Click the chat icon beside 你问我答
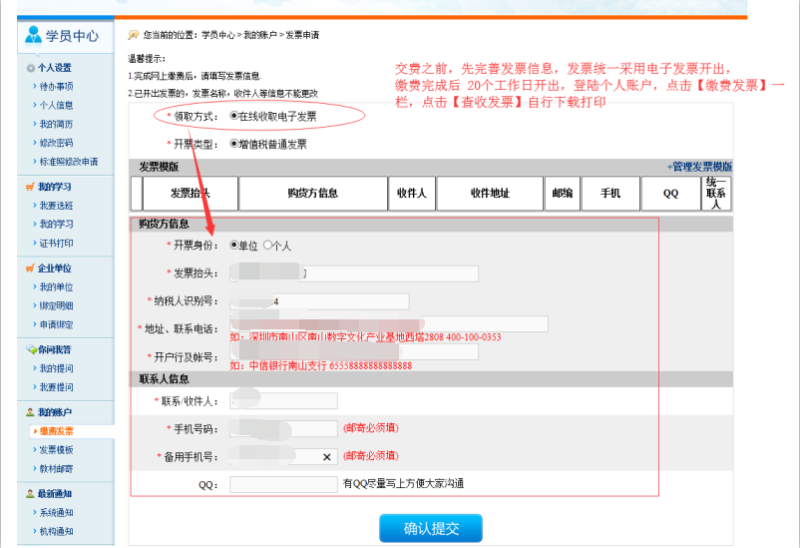800x548 pixels. point(30,350)
